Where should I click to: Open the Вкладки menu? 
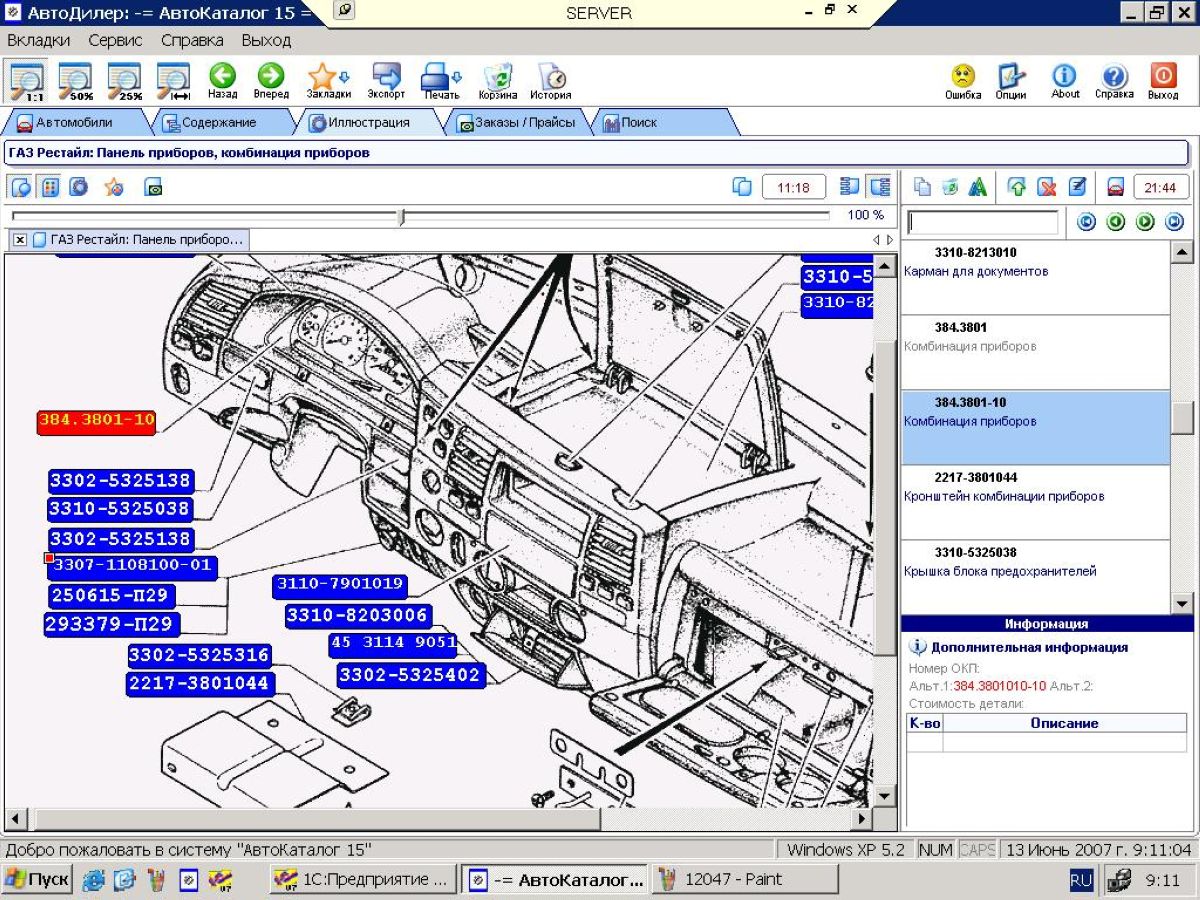pyautogui.click(x=39, y=41)
